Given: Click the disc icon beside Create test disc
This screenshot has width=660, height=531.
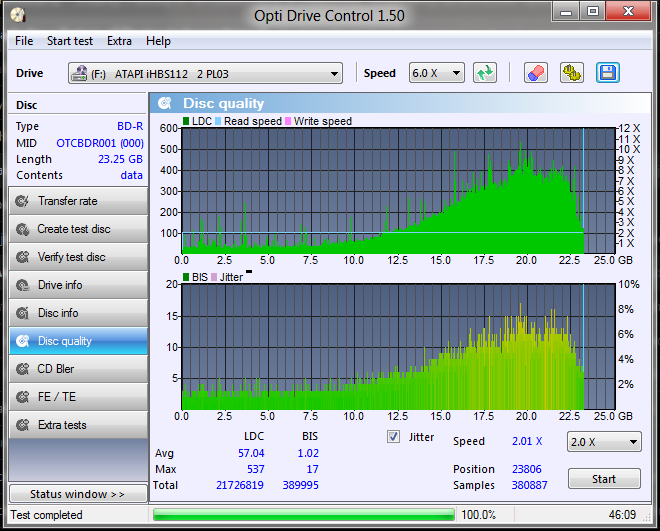Looking at the screenshot, I should pos(22,229).
